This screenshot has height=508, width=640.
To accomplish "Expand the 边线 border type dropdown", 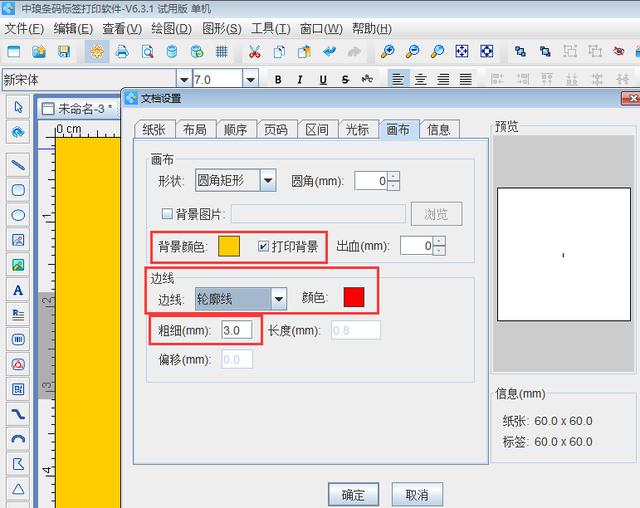I will [x=279, y=298].
